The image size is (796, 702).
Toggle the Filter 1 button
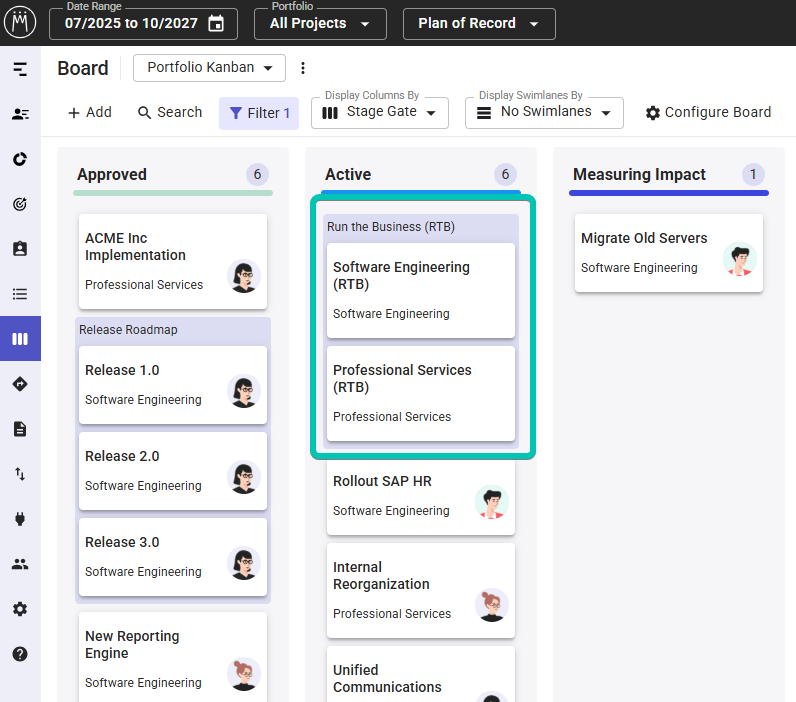point(259,113)
